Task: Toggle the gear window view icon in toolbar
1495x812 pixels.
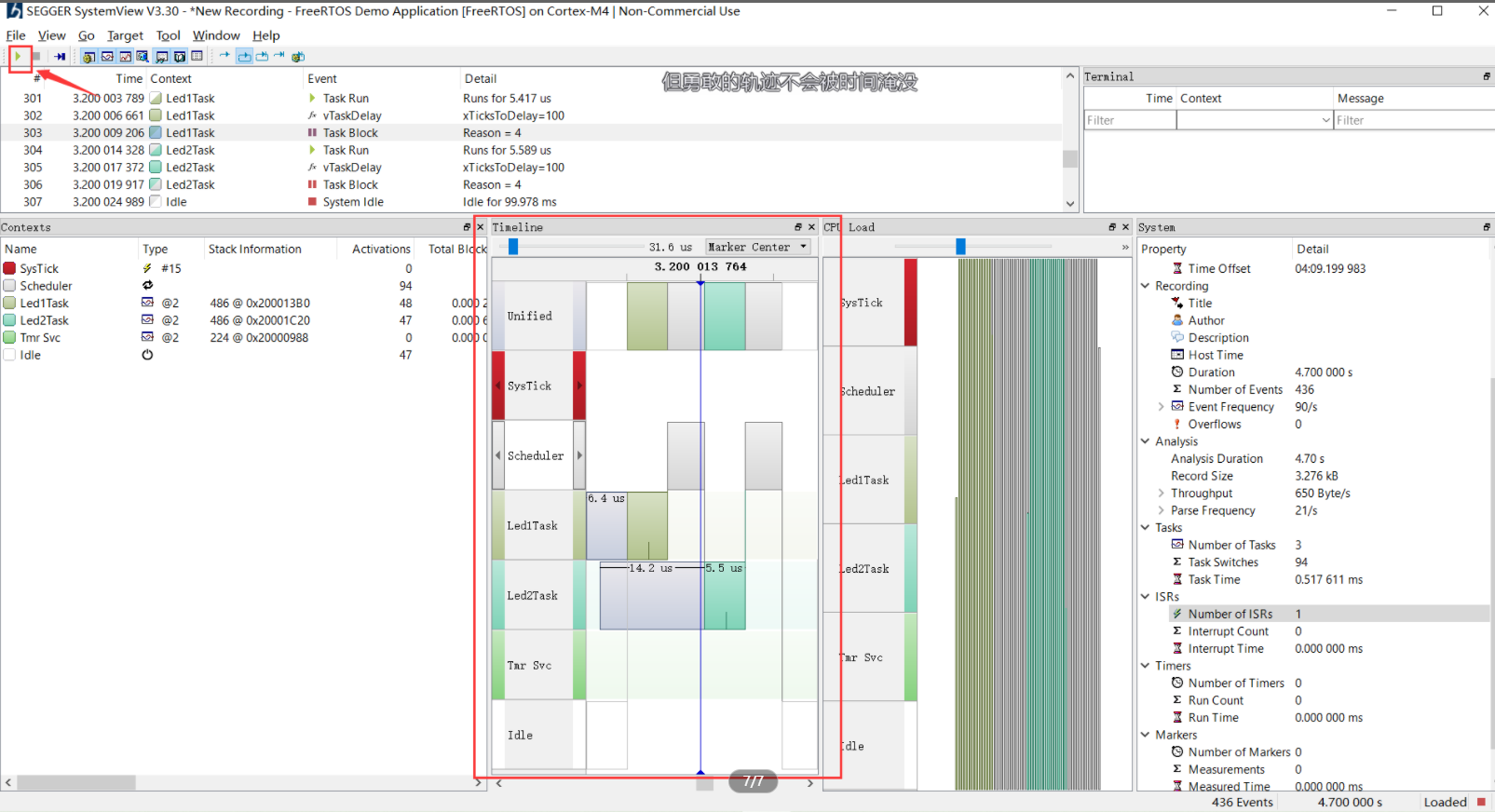Action: click(88, 56)
